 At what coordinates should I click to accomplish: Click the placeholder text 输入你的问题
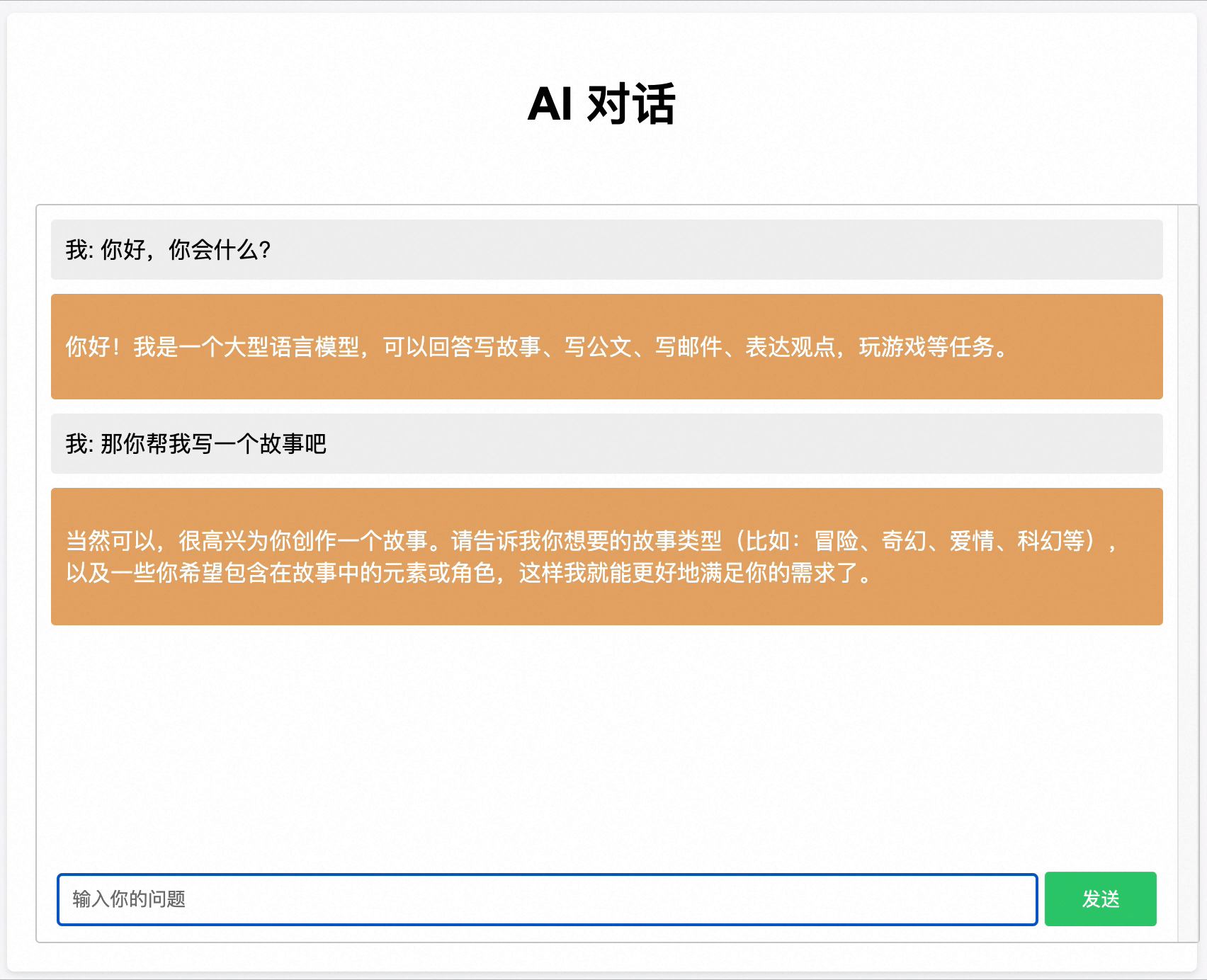pos(127,900)
